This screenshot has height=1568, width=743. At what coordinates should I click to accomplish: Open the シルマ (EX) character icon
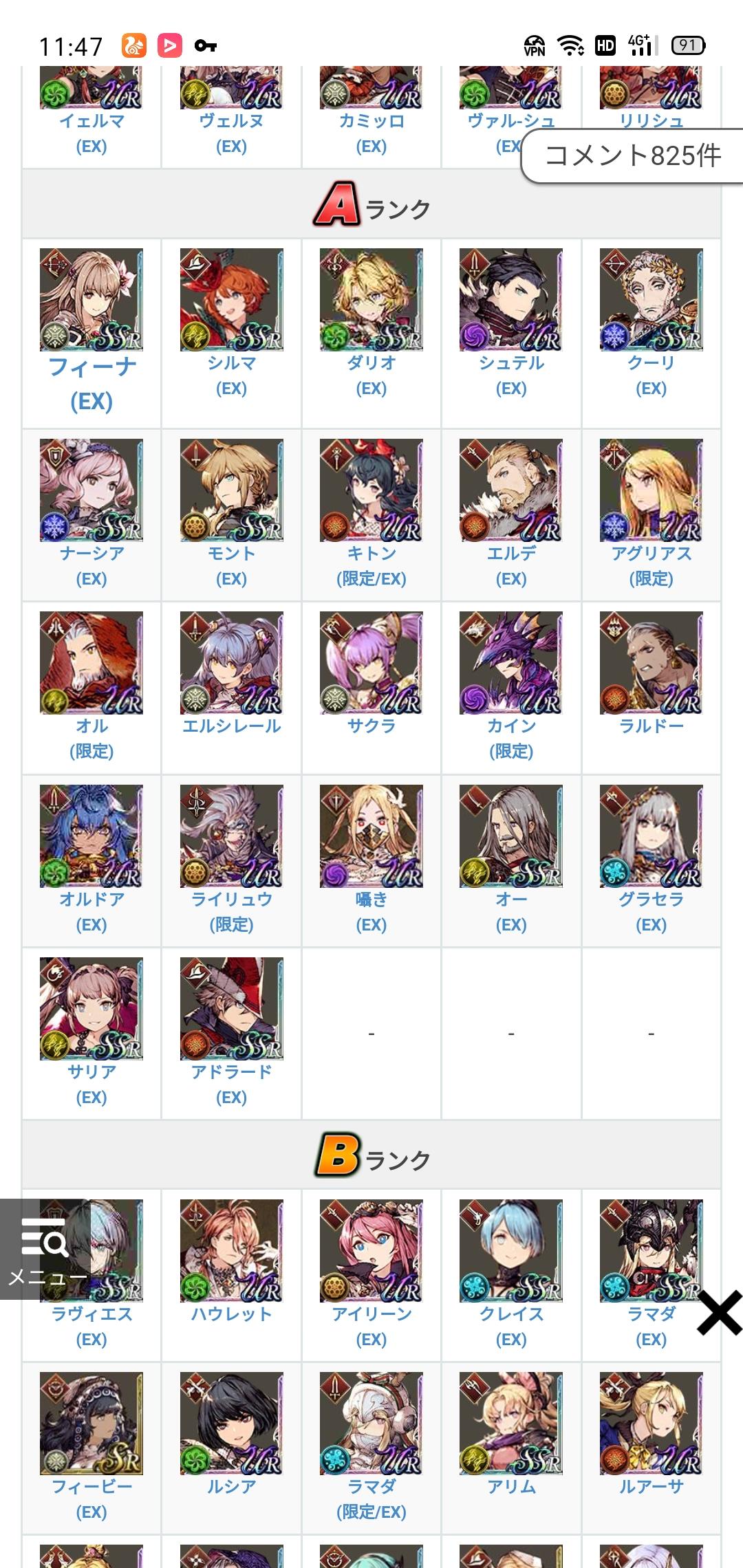(x=232, y=300)
